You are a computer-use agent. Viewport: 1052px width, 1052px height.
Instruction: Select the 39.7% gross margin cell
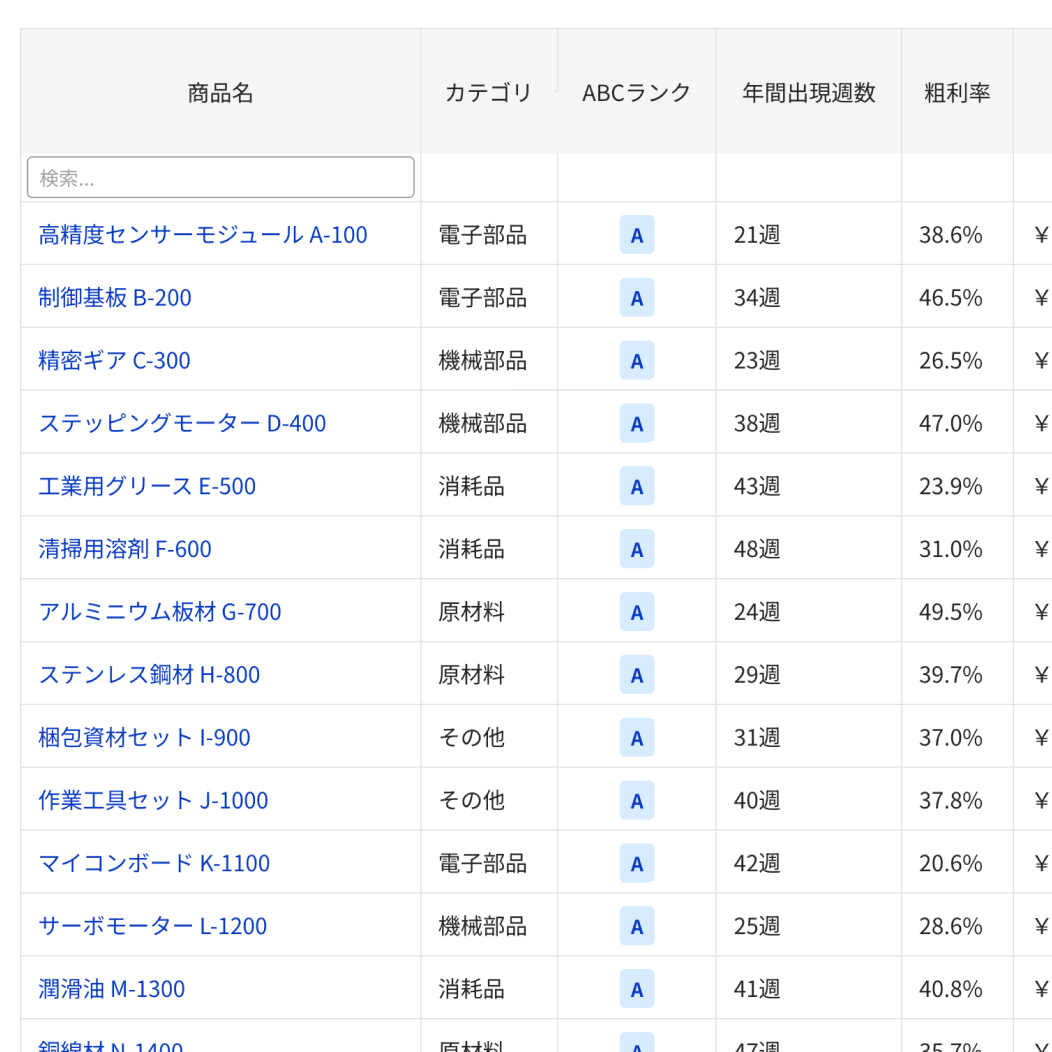957,674
